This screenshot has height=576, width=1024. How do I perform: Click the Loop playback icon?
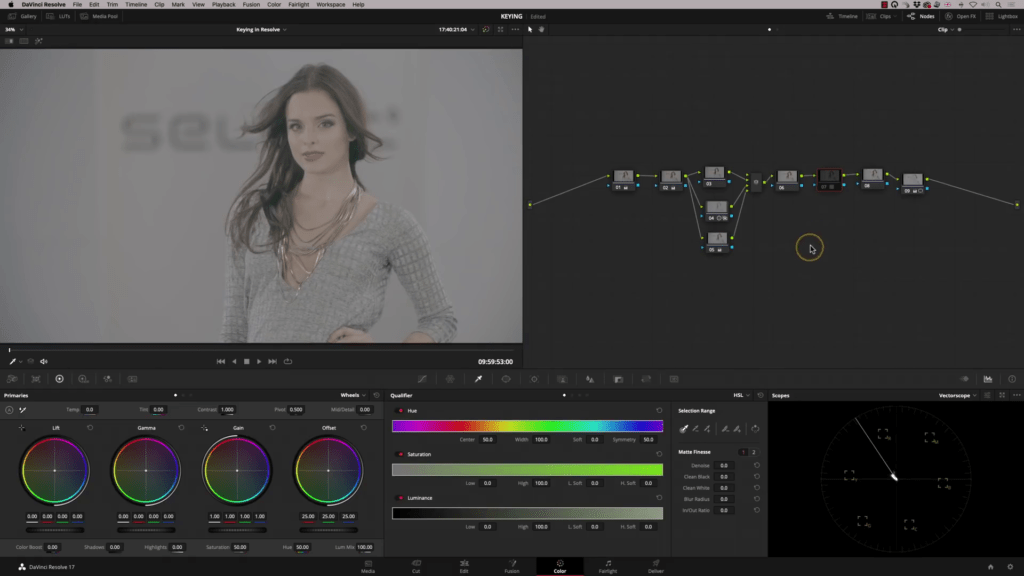pyautogui.click(x=288, y=361)
